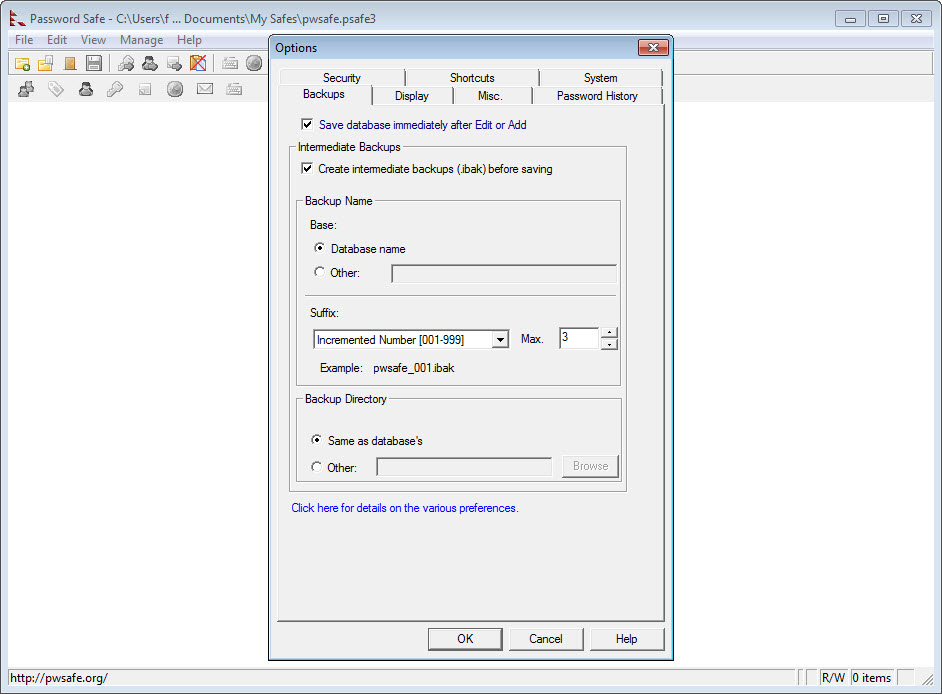
Task: Open the Manage menu
Action: tap(142, 40)
